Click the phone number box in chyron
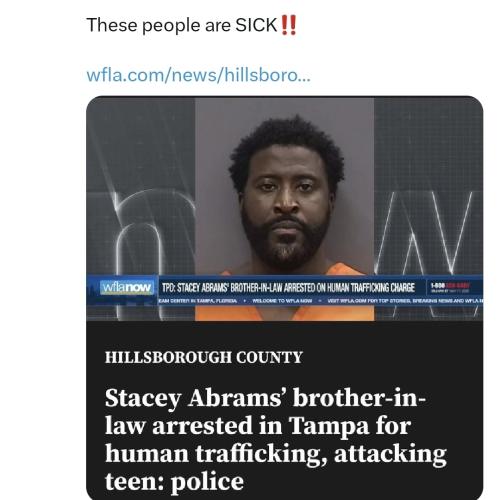500x500 pixels. point(451,288)
